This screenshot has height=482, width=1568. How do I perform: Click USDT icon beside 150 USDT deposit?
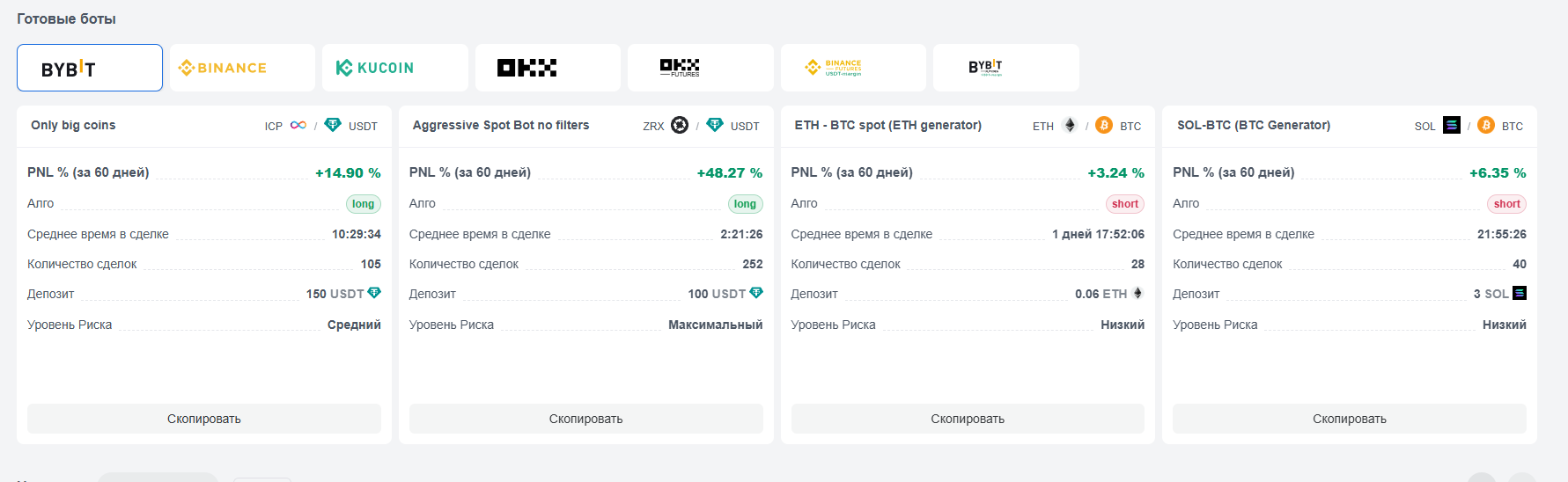[x=374, y=293]
